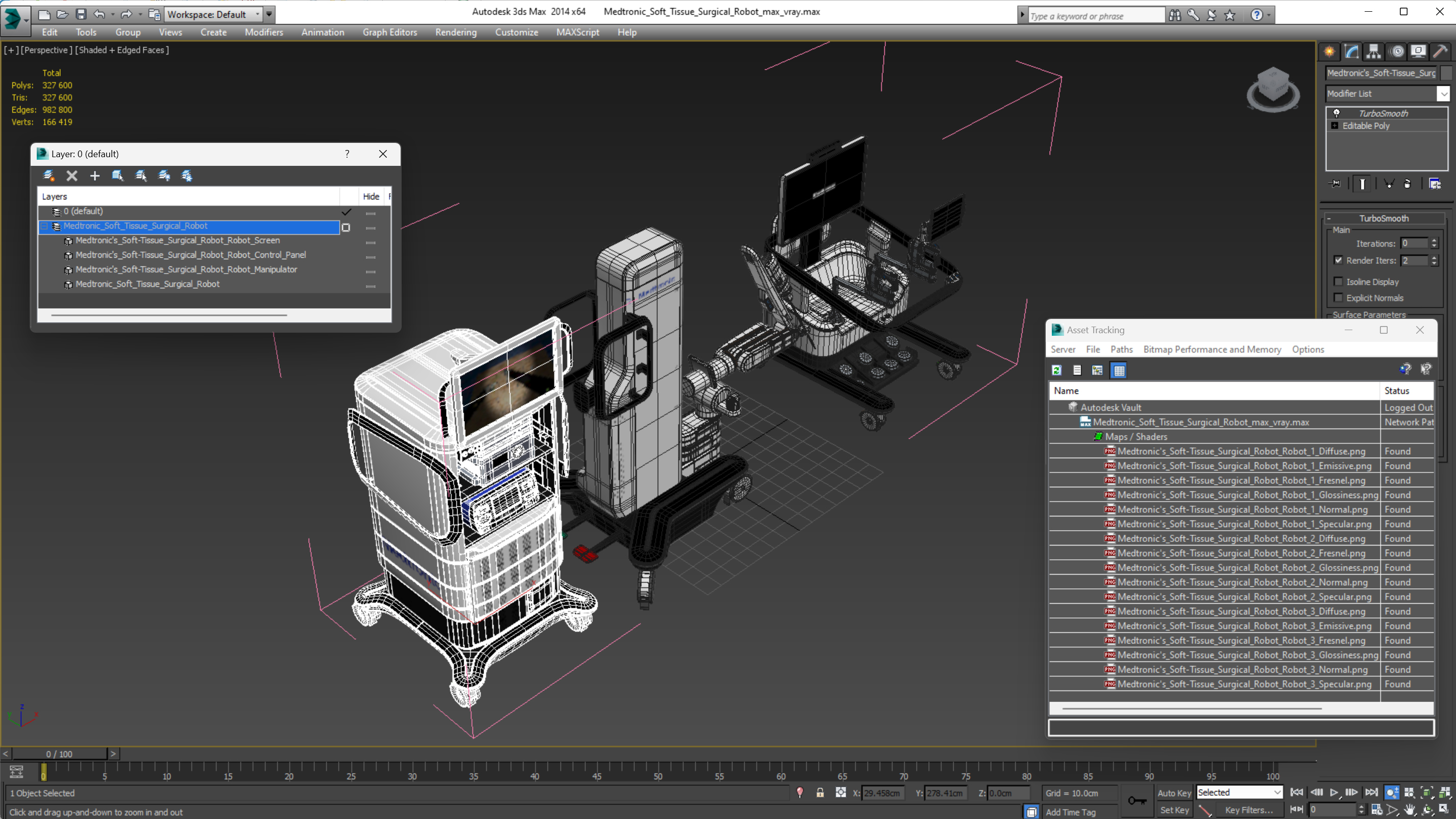Click the Pan View hand icon

coord(1410,810)
